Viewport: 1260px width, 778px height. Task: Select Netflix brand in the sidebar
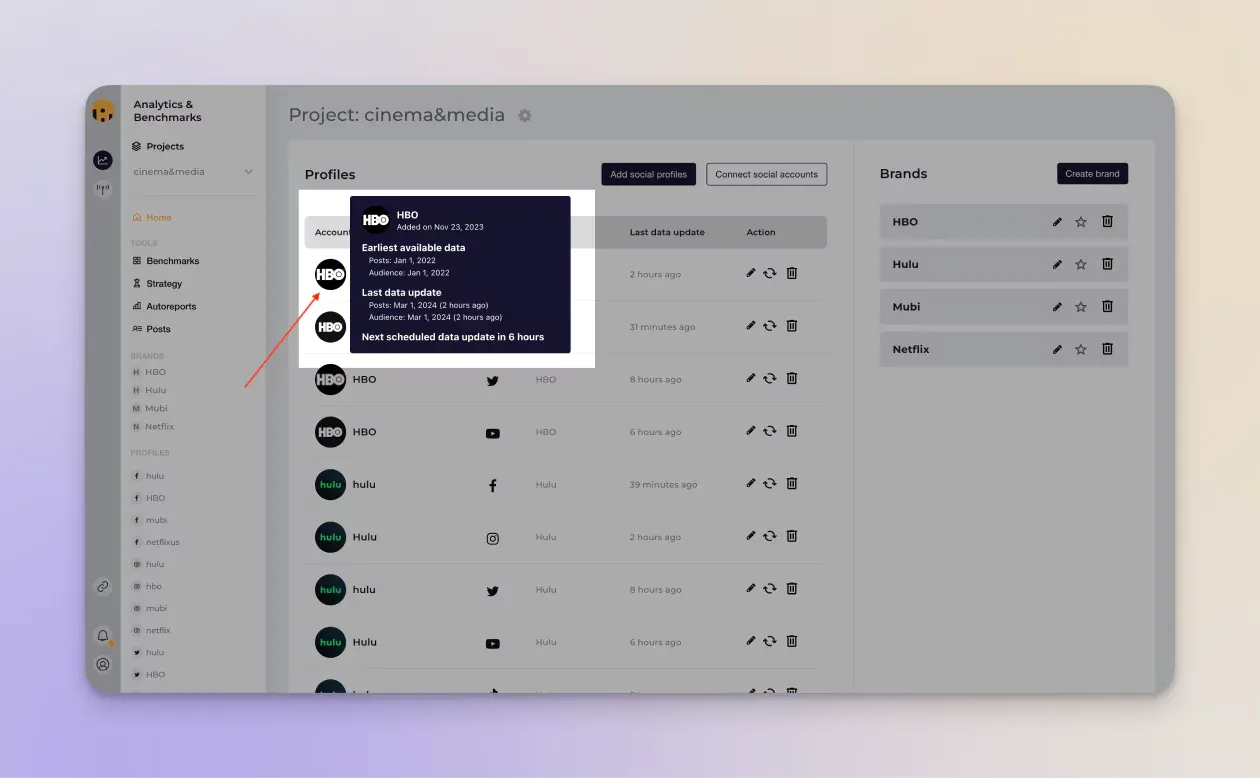pos(153,427)
